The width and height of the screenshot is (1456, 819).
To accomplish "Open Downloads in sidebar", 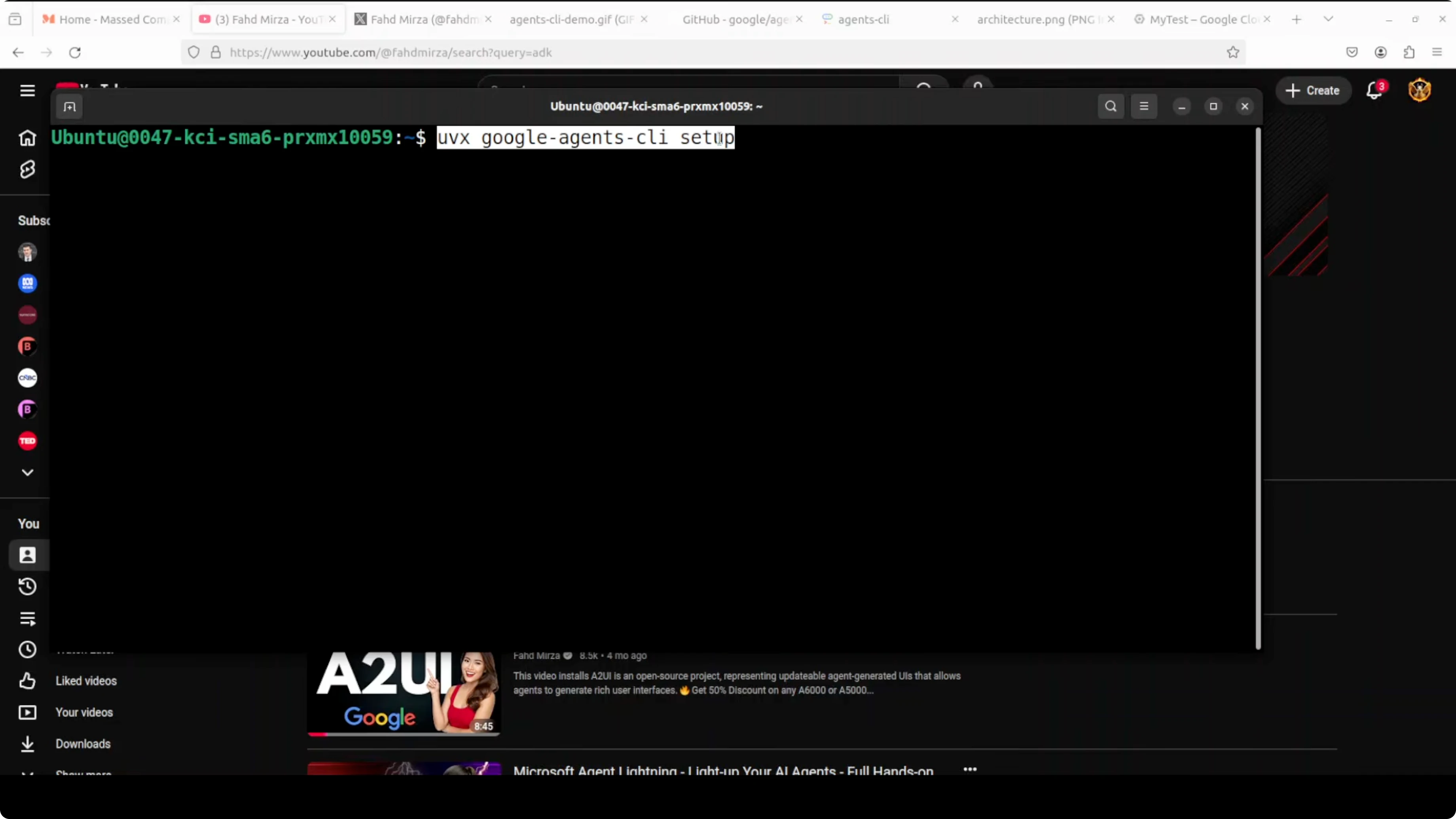I will 83,744.
